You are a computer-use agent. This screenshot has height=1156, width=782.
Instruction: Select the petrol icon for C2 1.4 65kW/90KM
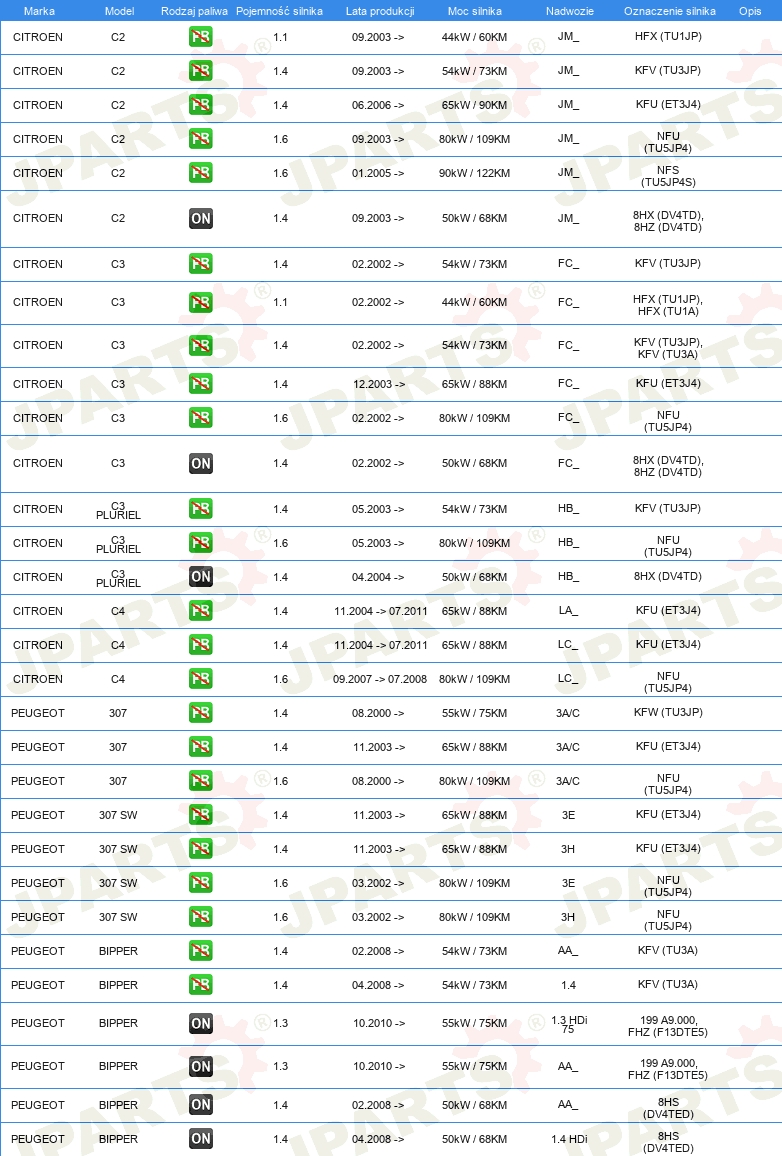(200, 105)
